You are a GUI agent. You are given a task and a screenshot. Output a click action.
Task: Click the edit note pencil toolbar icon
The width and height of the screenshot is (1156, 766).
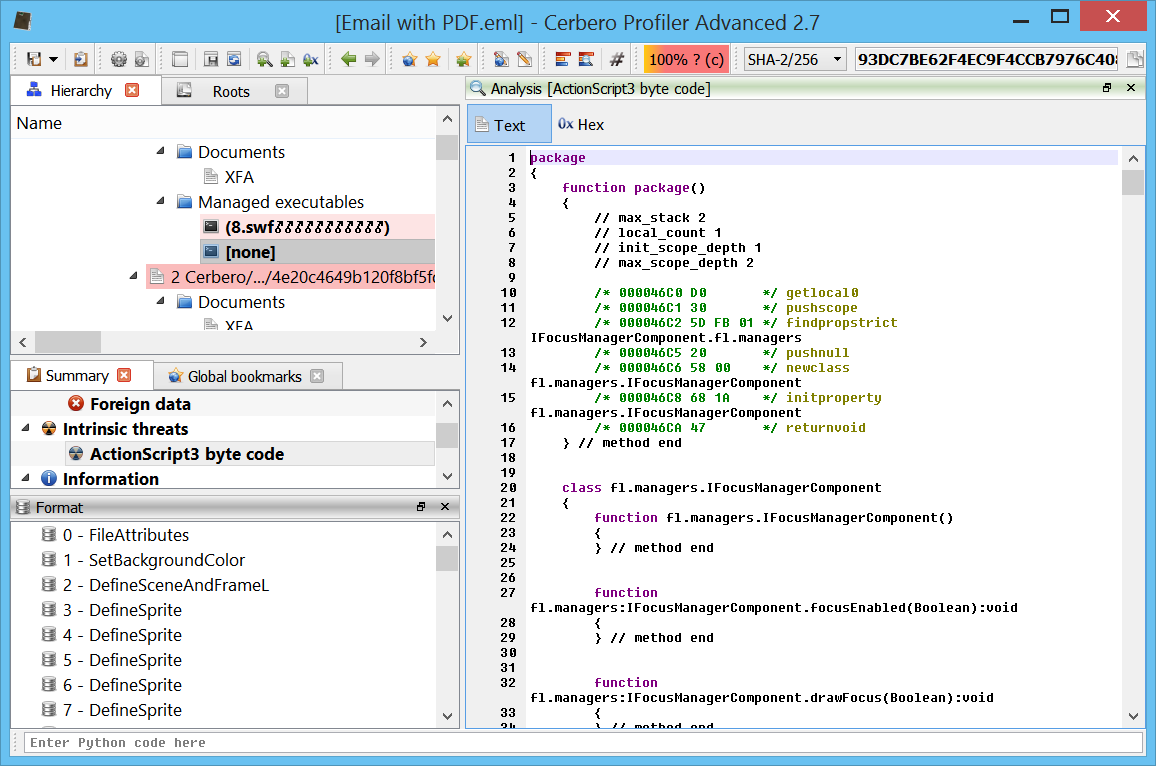click(524, 59)
